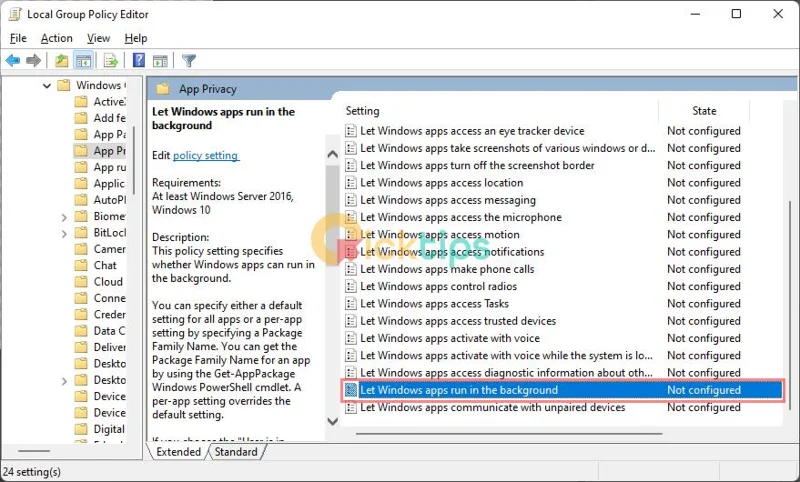Open the Help menu

coord(136,38)
